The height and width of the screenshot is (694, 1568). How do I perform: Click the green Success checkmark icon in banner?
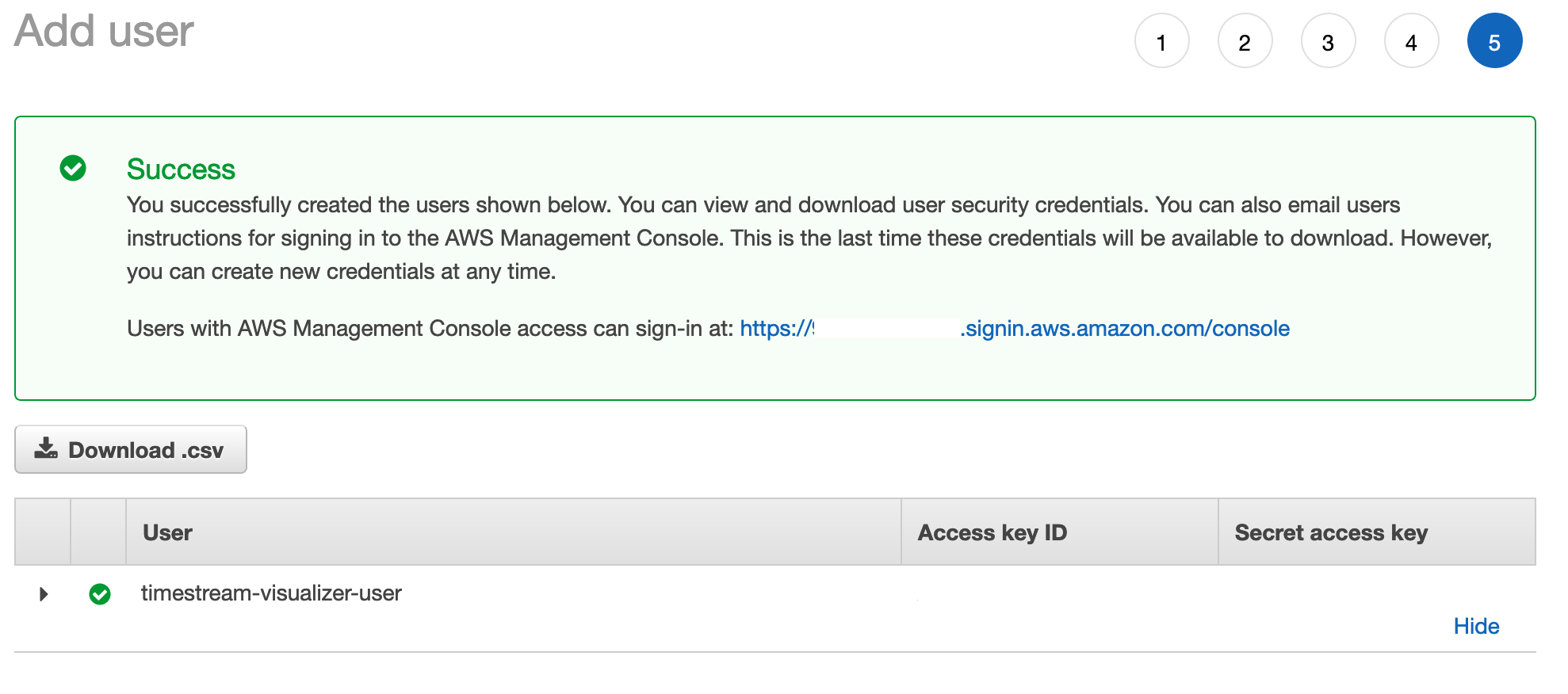click(73, 168)
